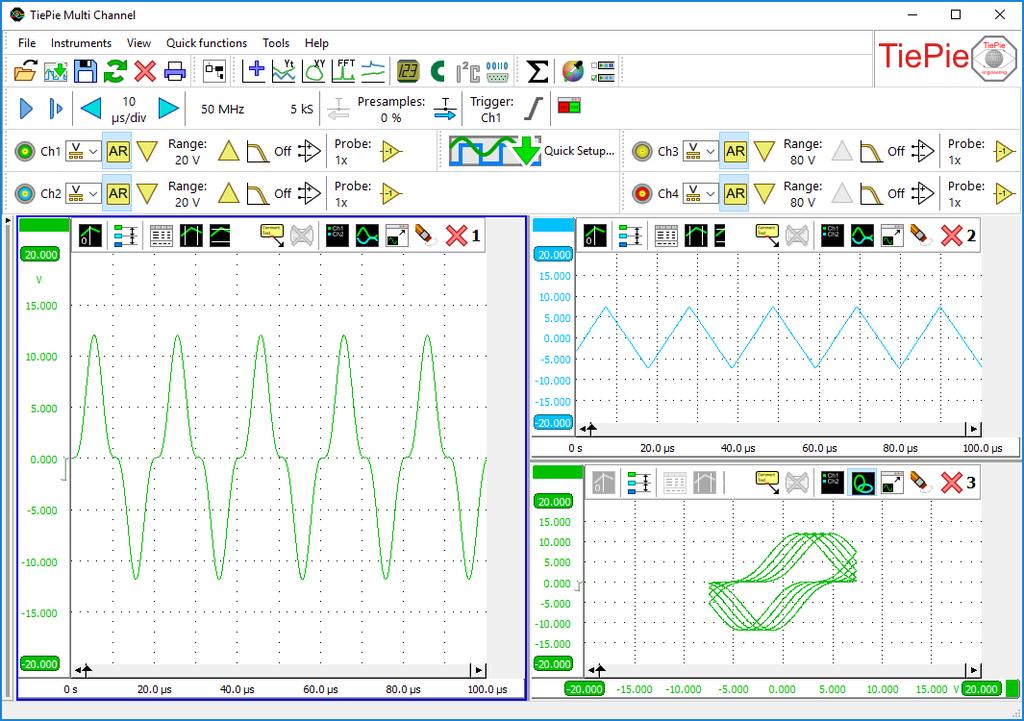Toggle Ch1 auto ranging AR button
The width and height of the screenshot is (1024, 721).
(118, 152)
